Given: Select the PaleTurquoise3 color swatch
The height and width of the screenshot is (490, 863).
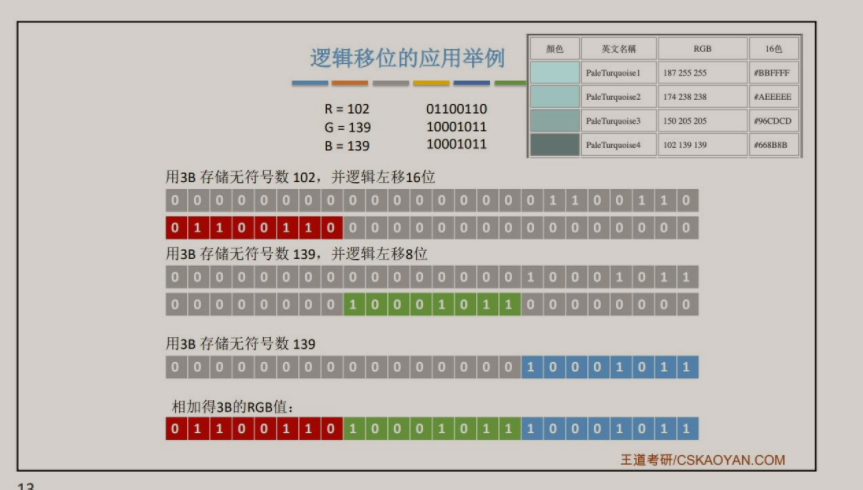Looking at the screenshot, I should (555, 121).
